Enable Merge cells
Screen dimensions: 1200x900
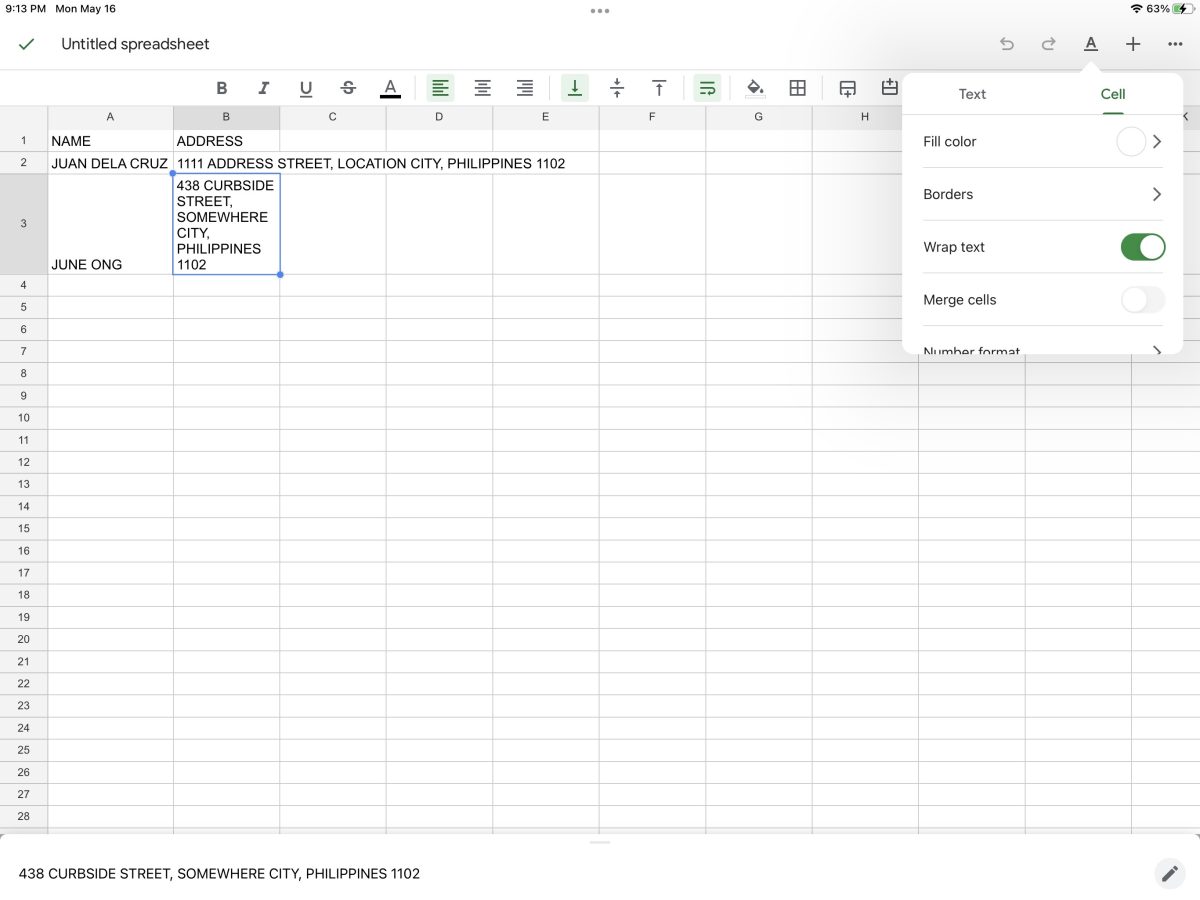pos(1142,299)
